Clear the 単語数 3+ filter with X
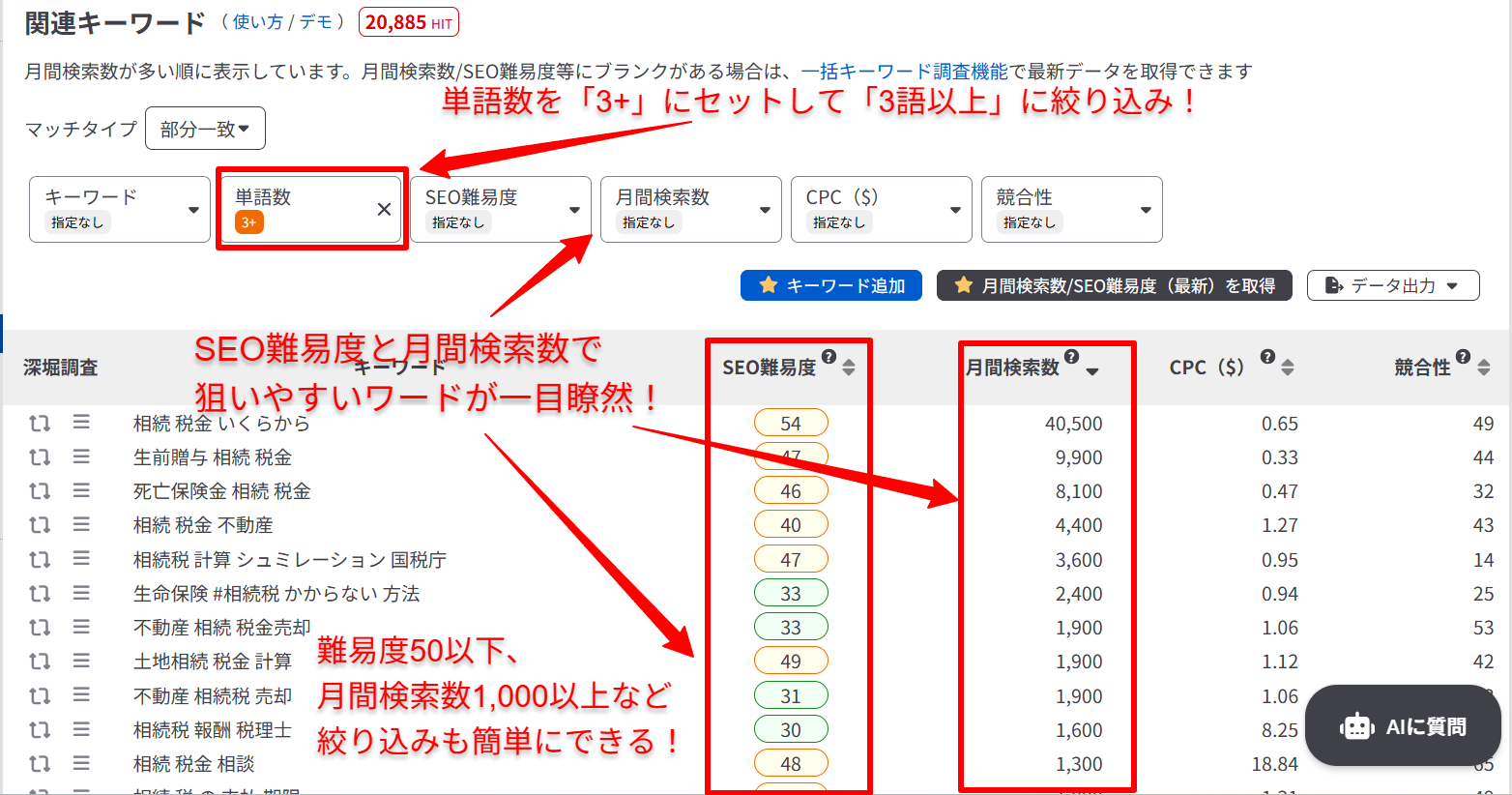The width and height of the screenshot is (1512, 795). pos(384,209)
